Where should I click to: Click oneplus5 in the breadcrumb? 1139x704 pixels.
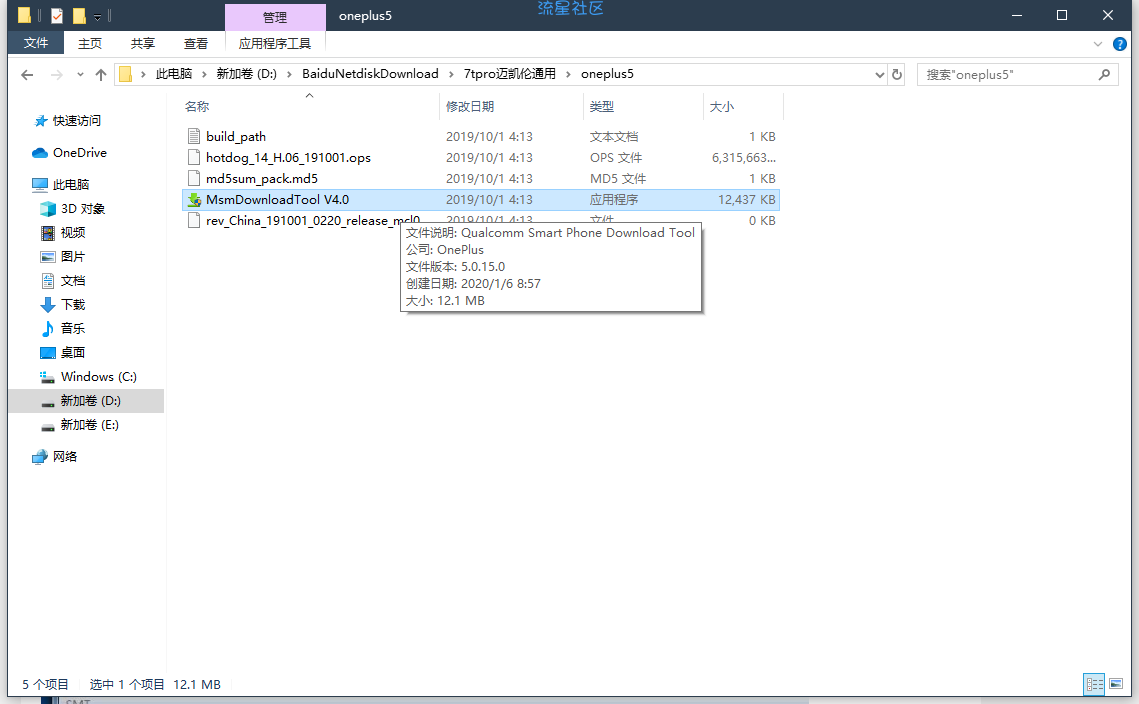tap(607, 74)
